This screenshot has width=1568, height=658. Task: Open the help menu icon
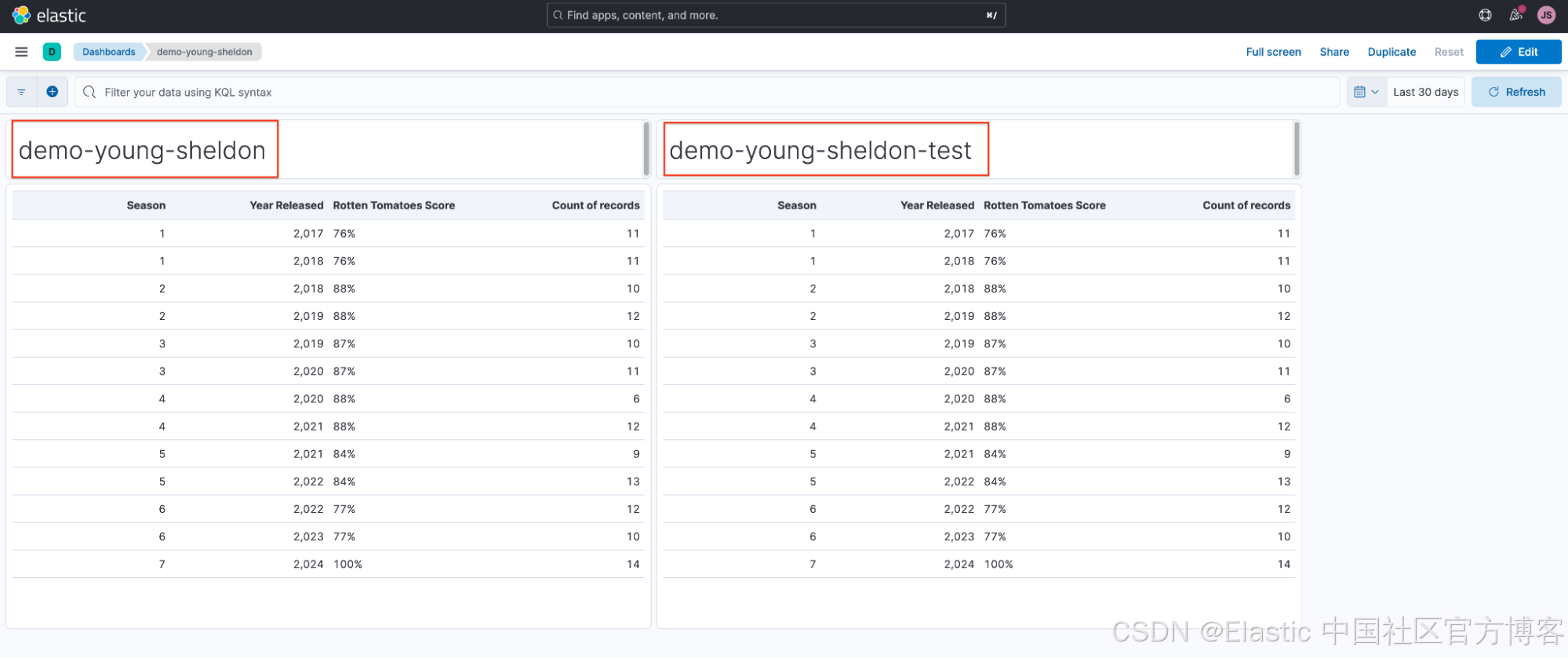click(x=1486, y=15)
